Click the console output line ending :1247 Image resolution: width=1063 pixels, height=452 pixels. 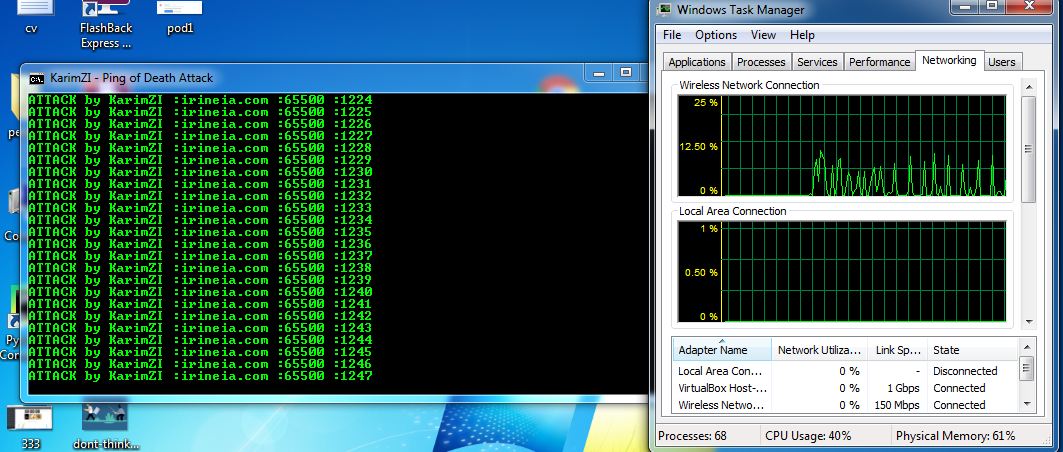[200, 375]
